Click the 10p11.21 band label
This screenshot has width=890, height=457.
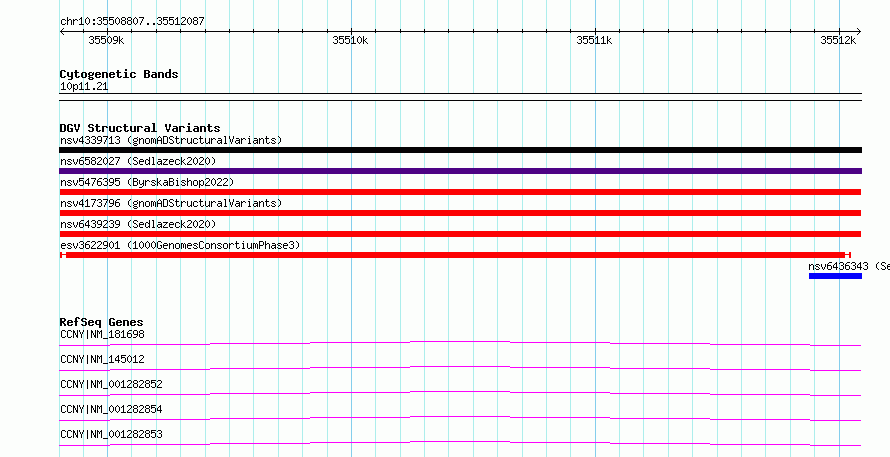click(84, 87)
